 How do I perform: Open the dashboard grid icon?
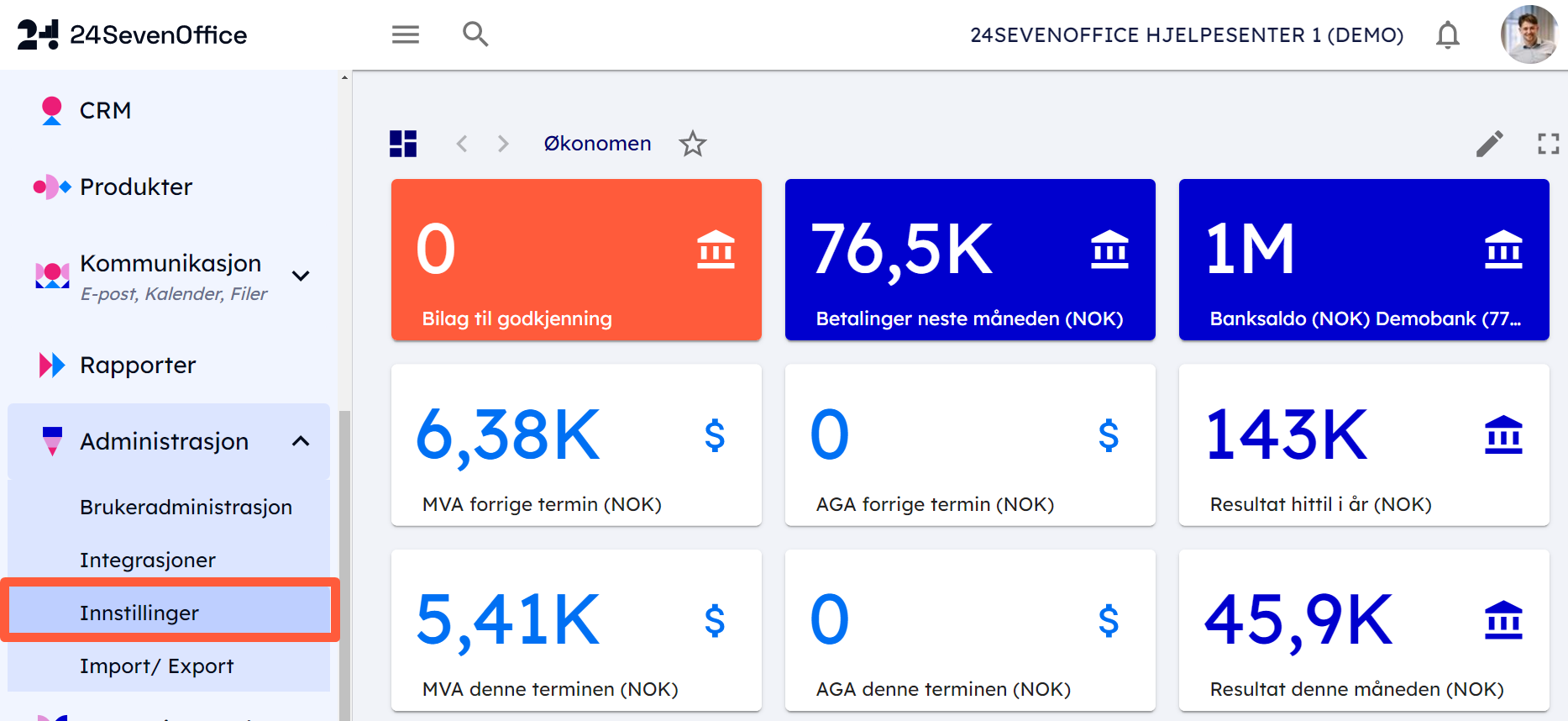pyautogui.click(x=403, y=144)
